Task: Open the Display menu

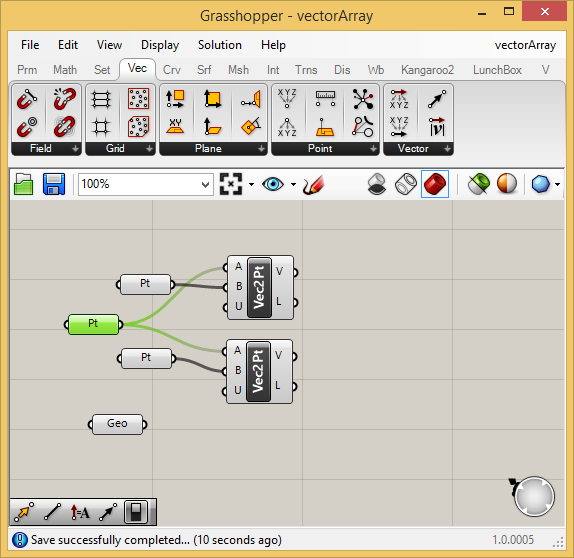Action: 160,45
